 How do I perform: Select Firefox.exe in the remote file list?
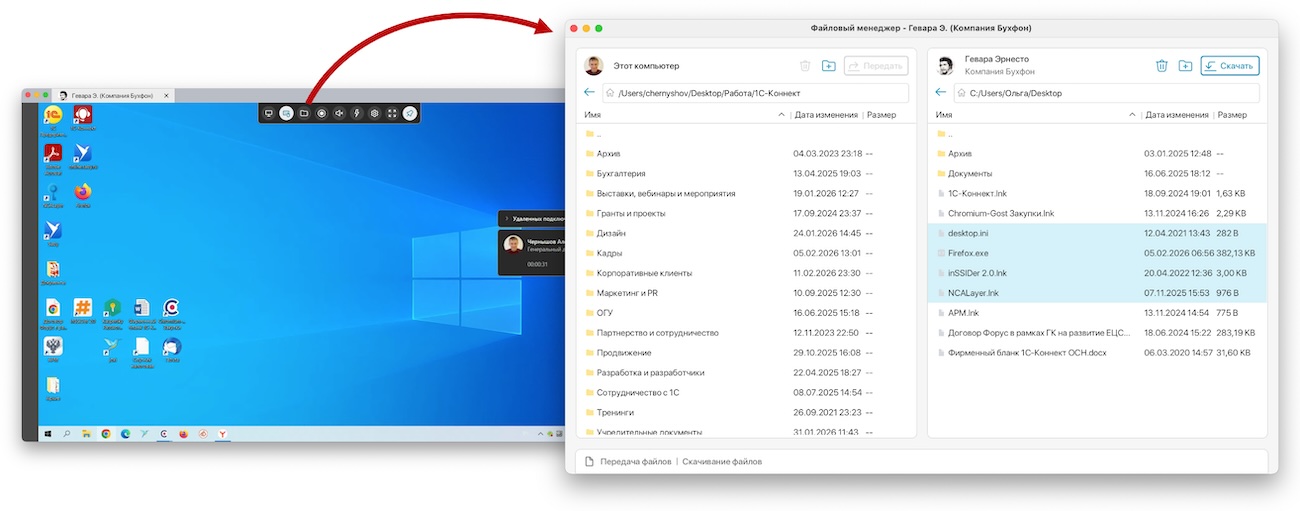click(x=968, y=253)
